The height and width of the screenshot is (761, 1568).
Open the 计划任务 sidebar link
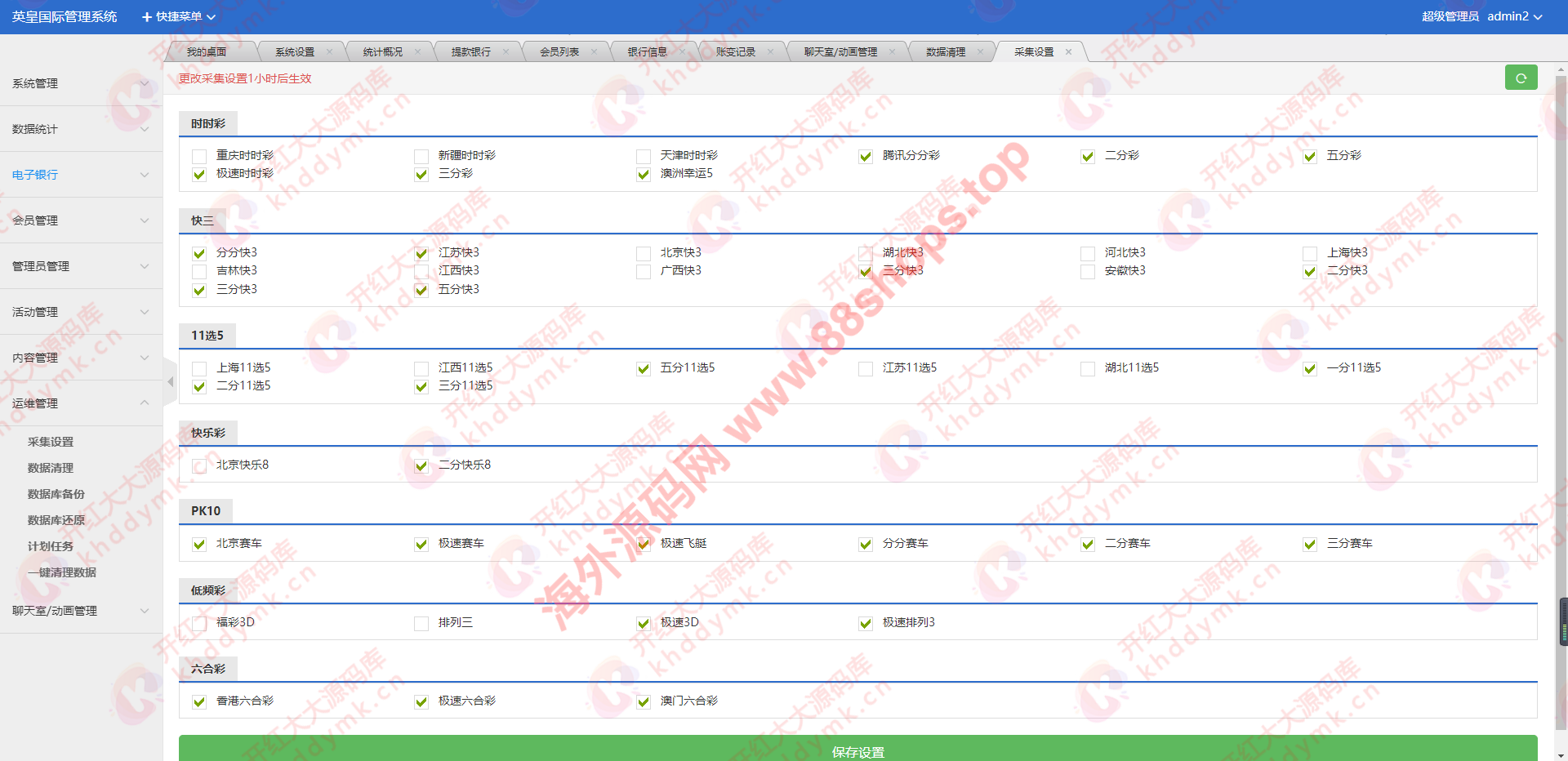click(x=51, y=546)
